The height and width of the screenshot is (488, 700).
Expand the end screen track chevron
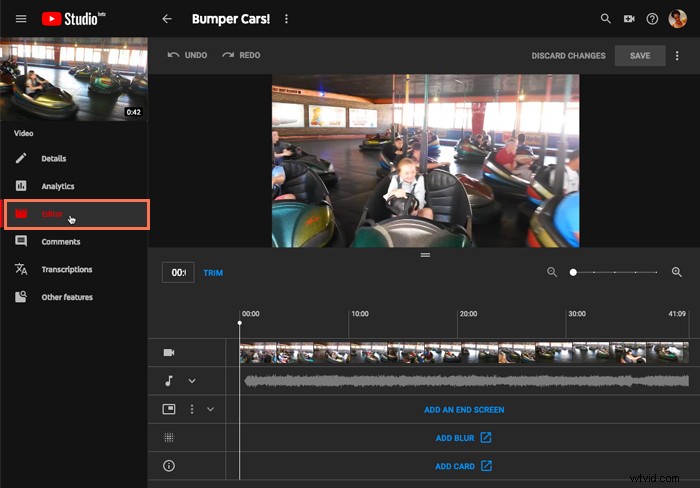tap(210, 409)
